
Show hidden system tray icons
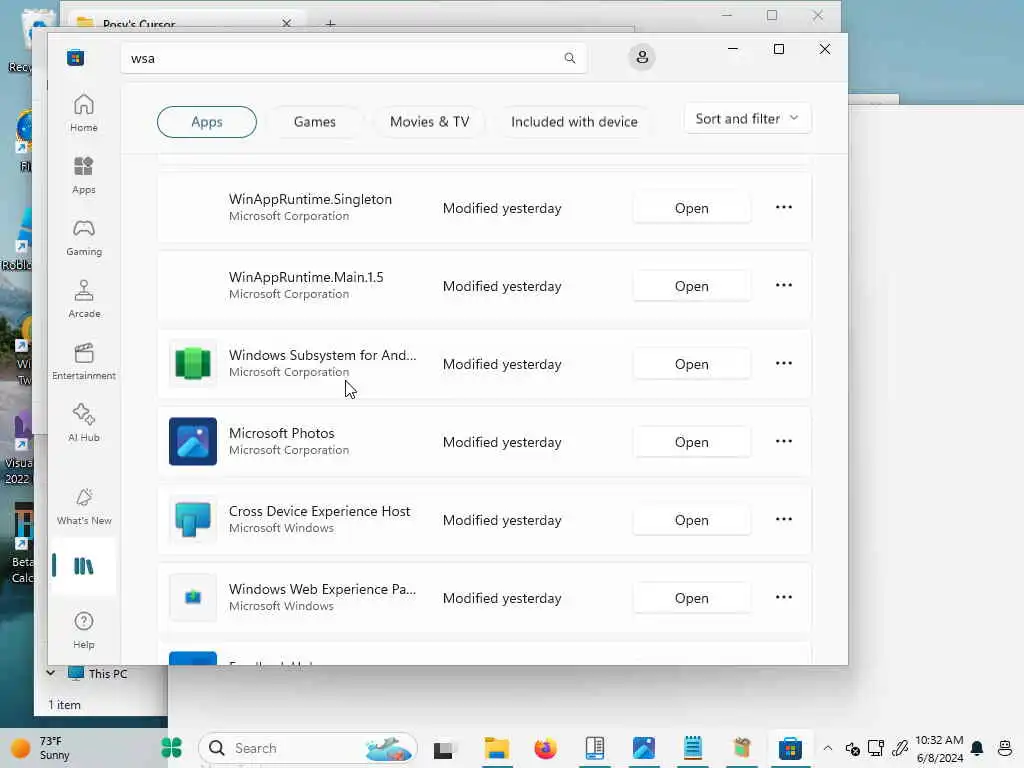coord(827,748)
